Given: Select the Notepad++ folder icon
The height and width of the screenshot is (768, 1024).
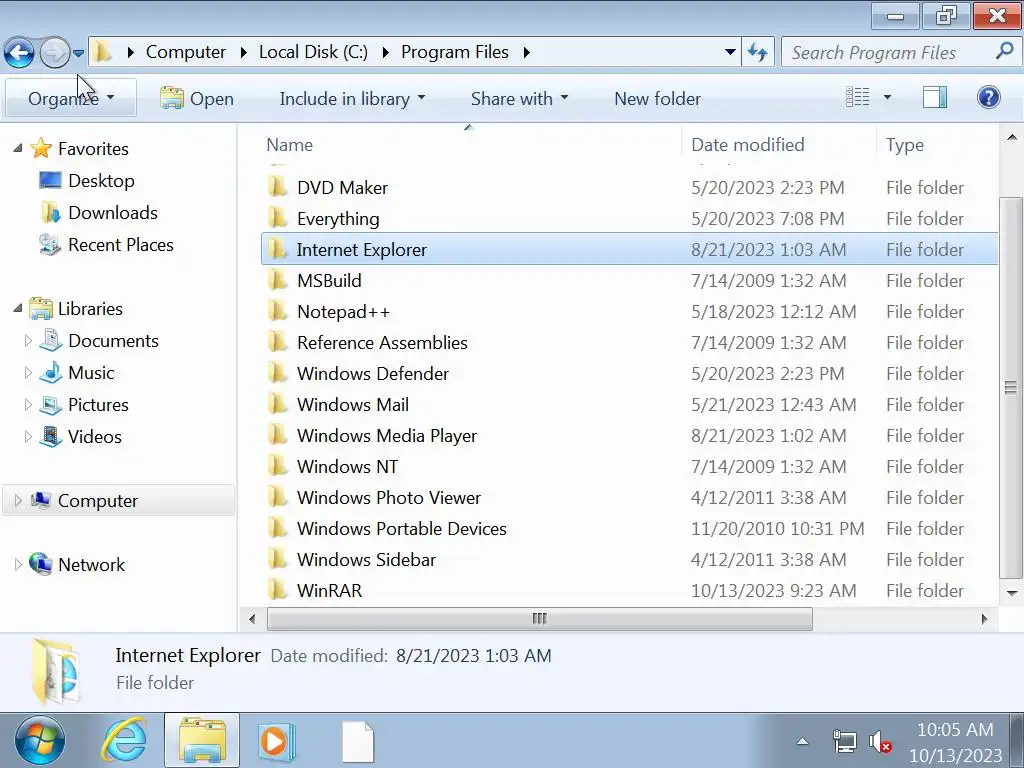Looking at the screenshot, I should tap(278, 312).
